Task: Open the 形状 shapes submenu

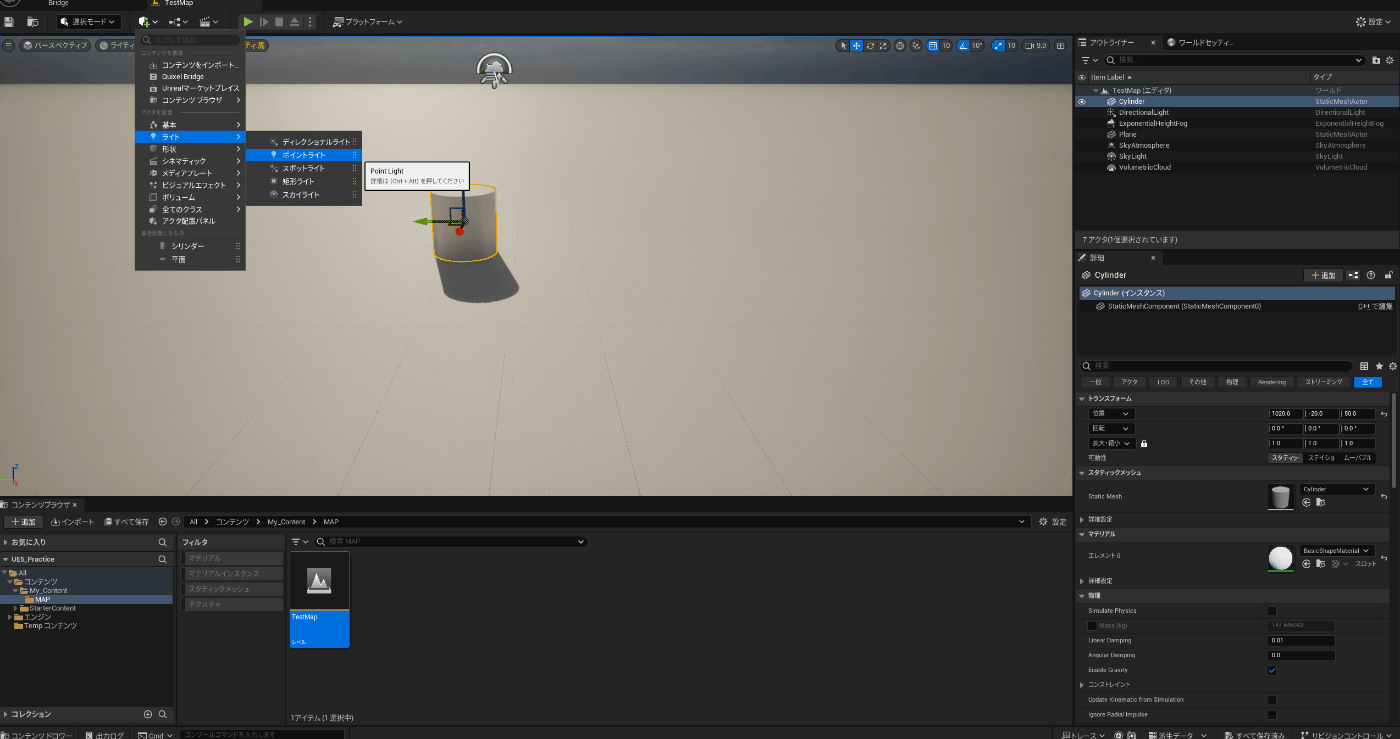Action: [190, 148]
